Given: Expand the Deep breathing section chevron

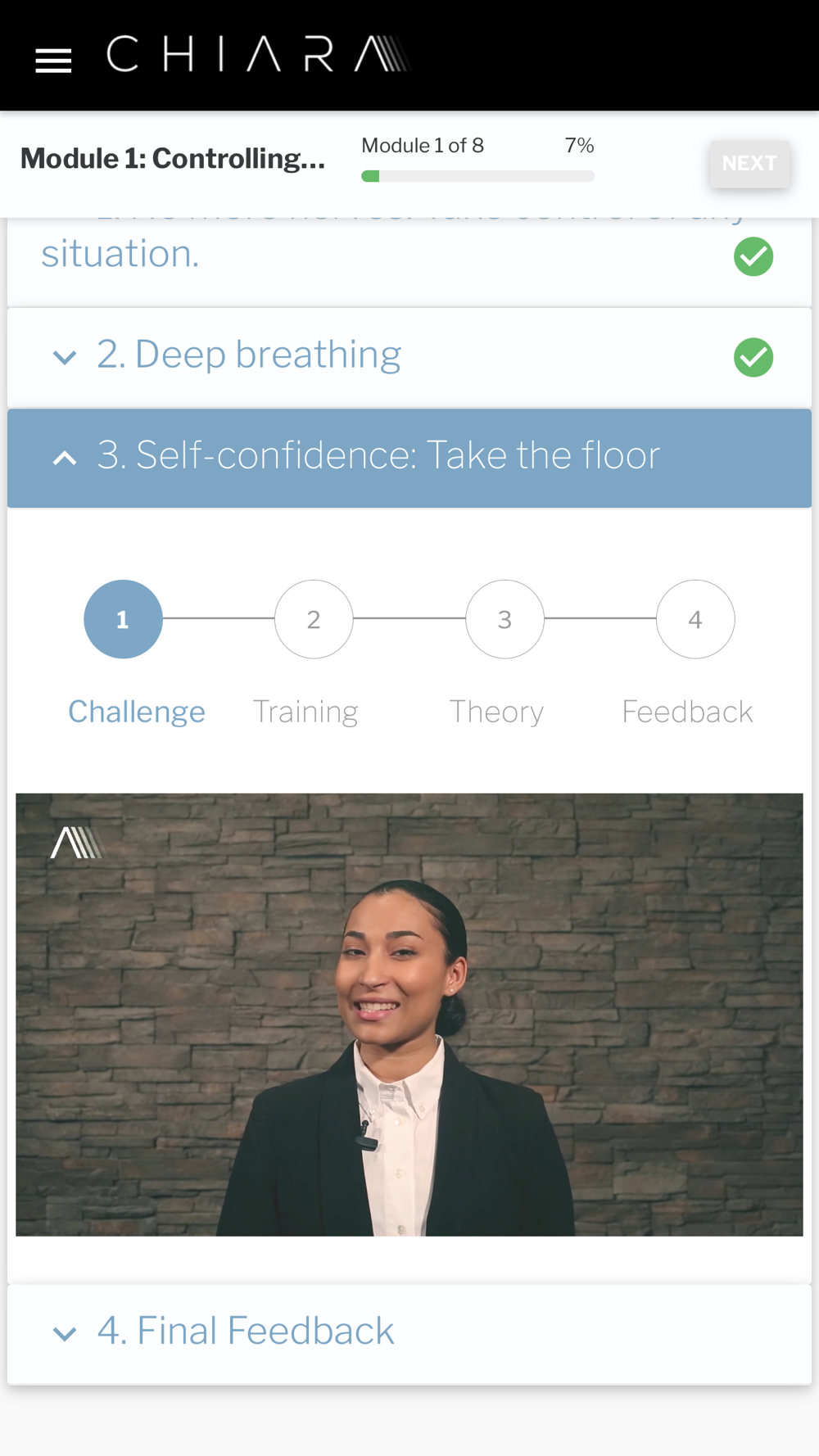Looking at the screenshot, I should click(x=65, y=357).
